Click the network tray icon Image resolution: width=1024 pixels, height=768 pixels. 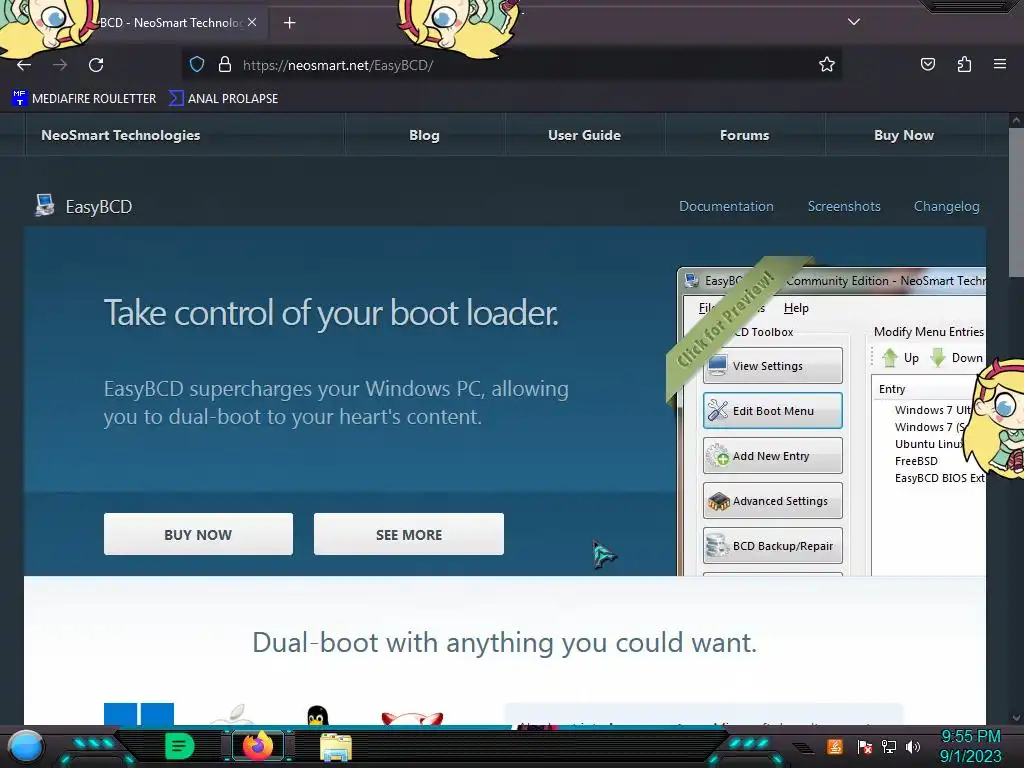889,747
